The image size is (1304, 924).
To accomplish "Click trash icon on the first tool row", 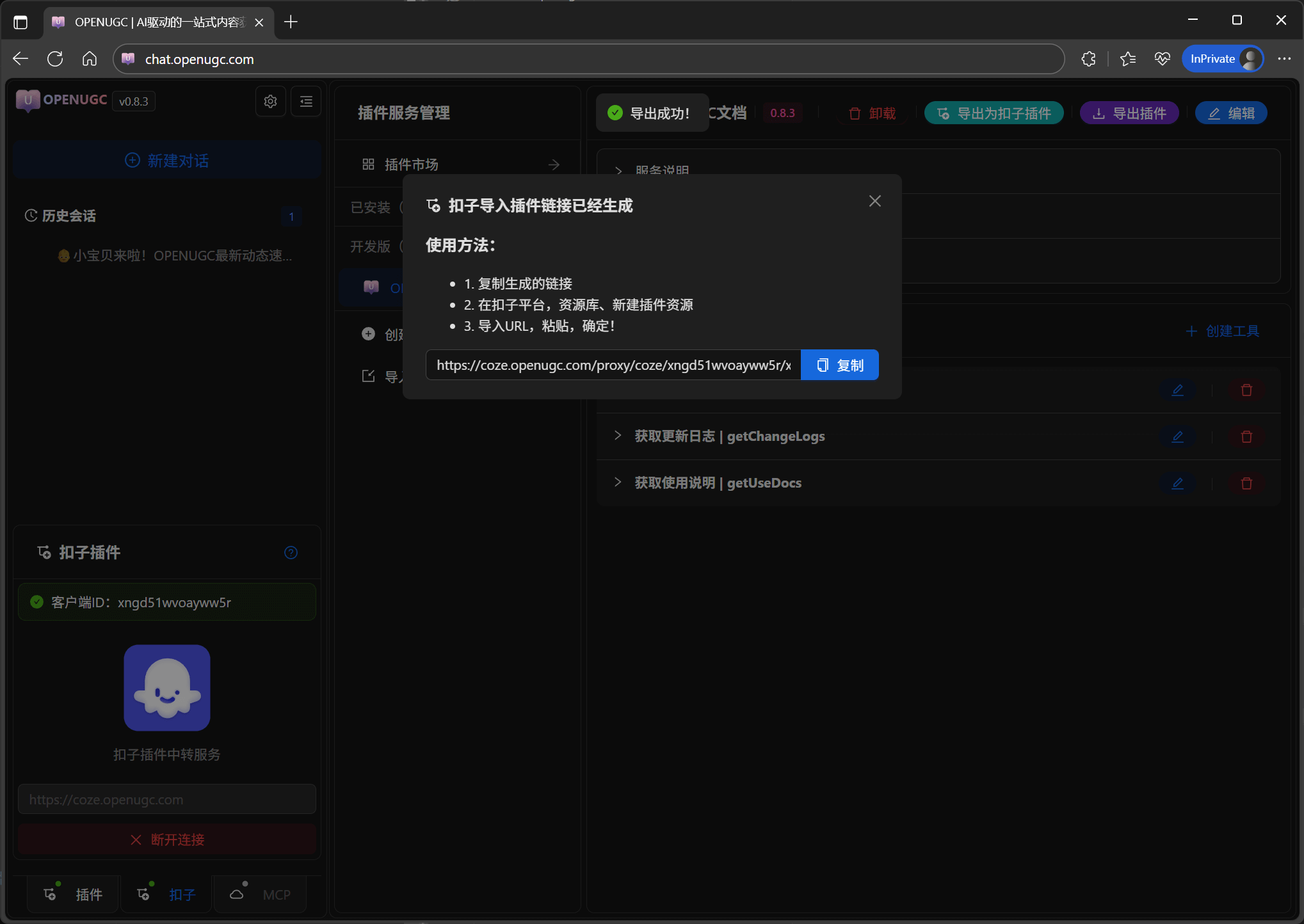I will click(x=1246, y=390).
